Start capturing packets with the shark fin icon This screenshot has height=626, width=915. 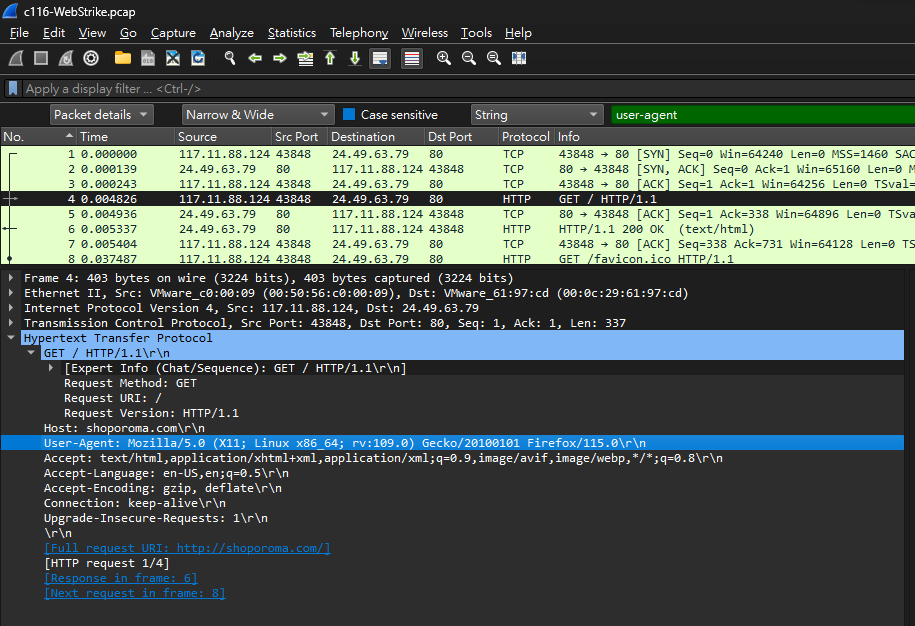(x=16, y=58)
